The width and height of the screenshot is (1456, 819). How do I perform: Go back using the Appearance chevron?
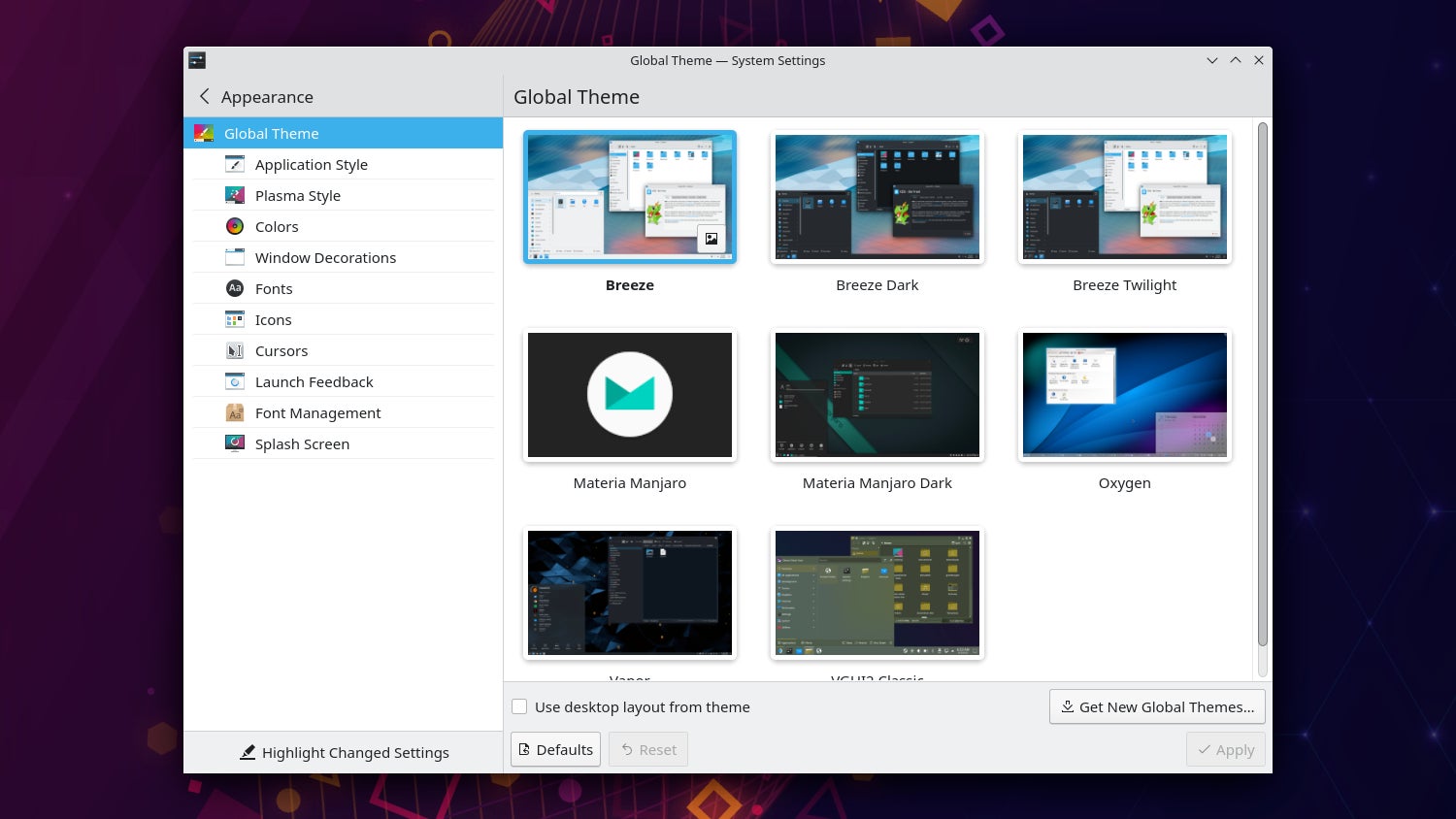click(205, 97)
